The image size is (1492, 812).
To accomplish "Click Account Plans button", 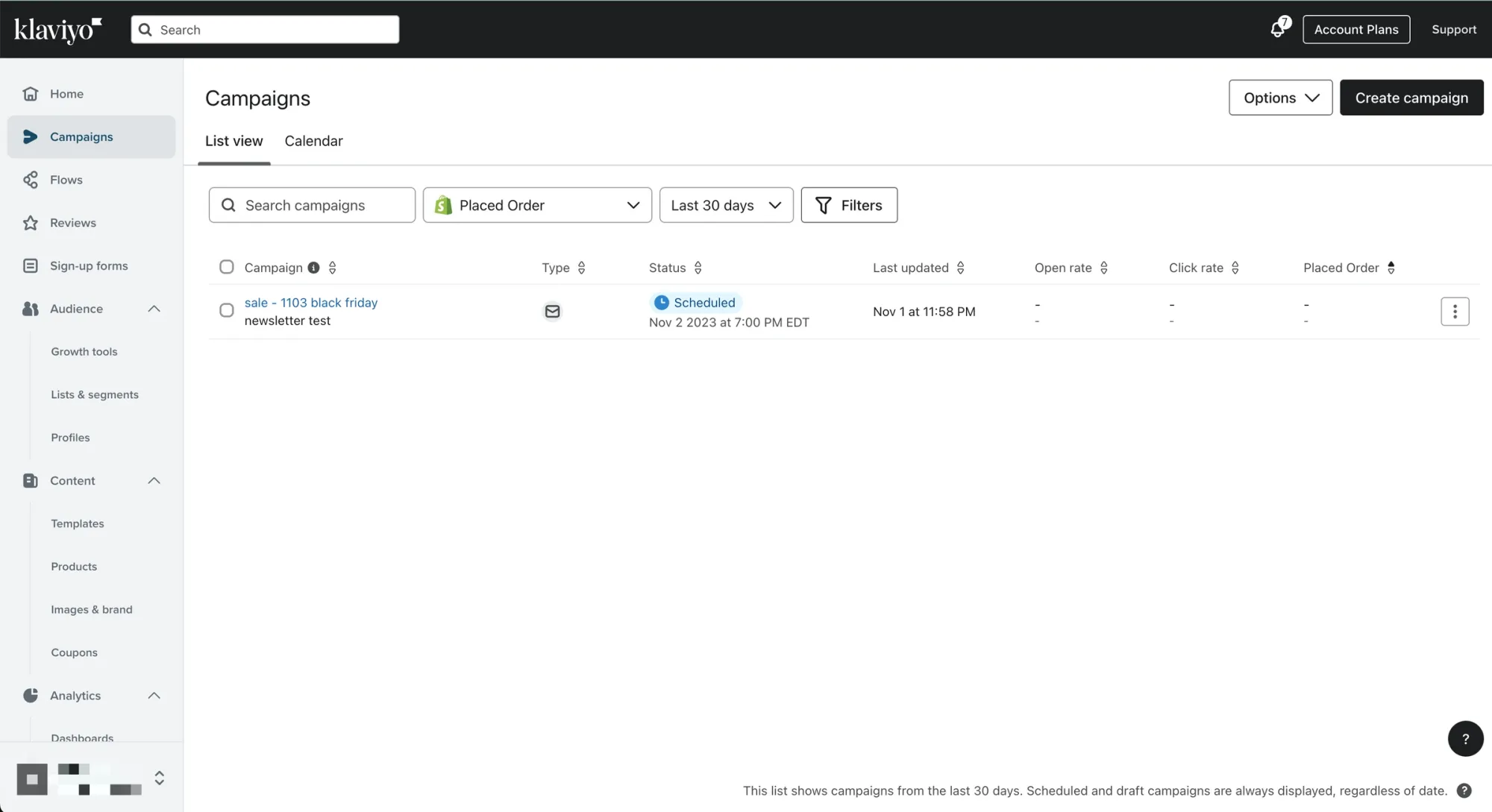I will pos(1356,29).
